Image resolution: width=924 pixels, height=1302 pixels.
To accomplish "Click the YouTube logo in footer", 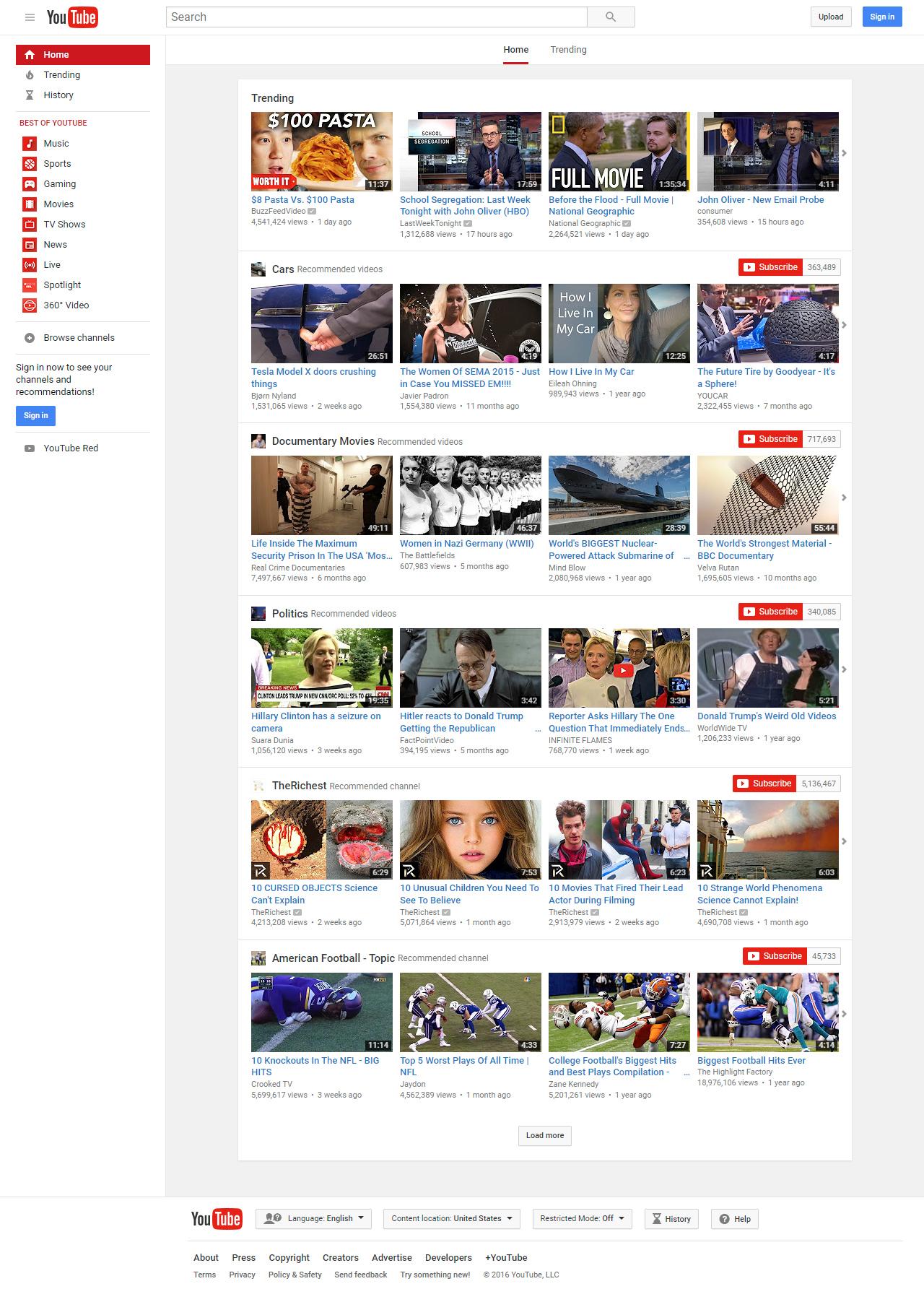I will pos(217,1219).
